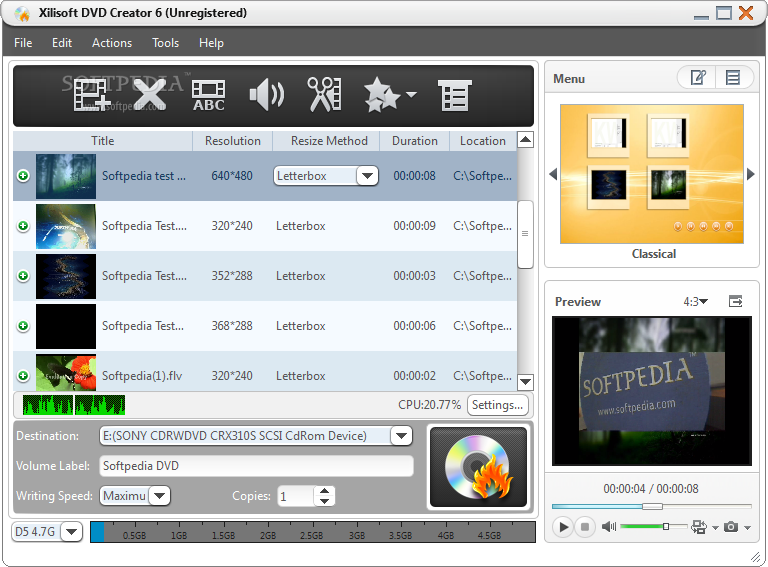
Task: Click the menu template list icon
Action: point(733,77)
